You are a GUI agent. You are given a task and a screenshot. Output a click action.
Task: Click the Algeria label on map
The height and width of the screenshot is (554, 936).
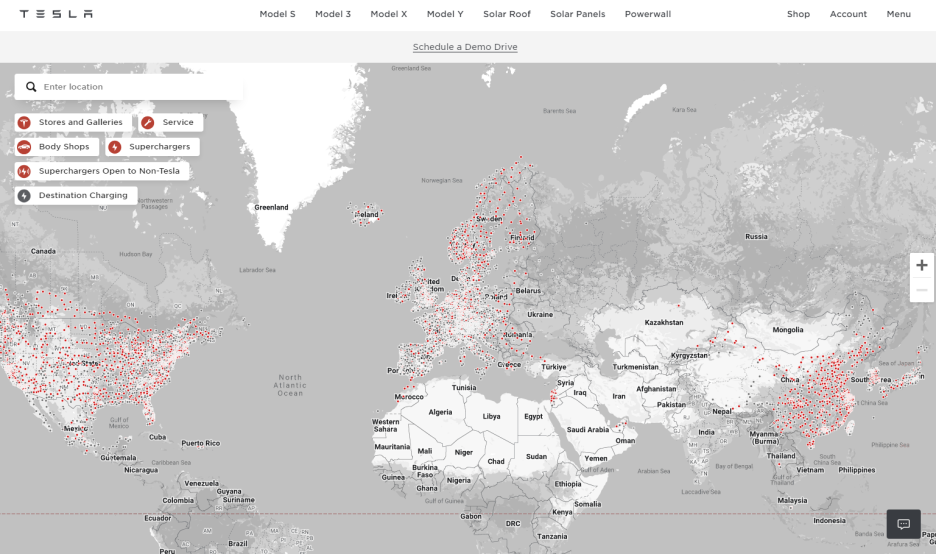tap(440, 412)
